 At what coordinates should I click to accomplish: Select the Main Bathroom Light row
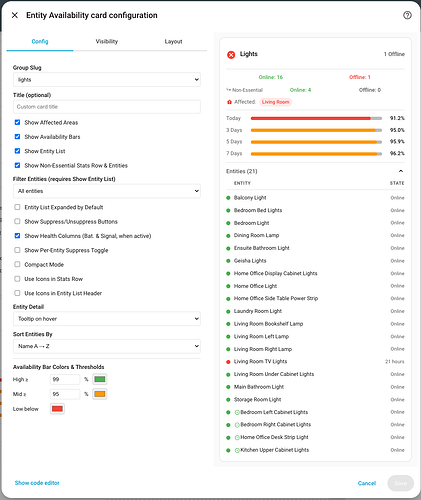315,387
